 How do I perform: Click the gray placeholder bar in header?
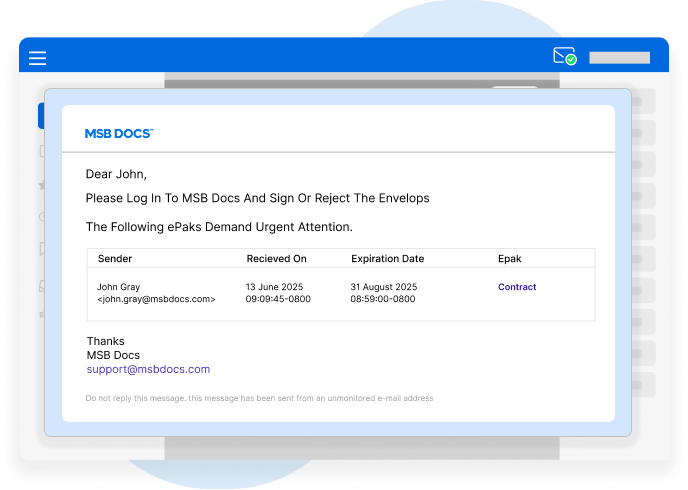(620, 57)
